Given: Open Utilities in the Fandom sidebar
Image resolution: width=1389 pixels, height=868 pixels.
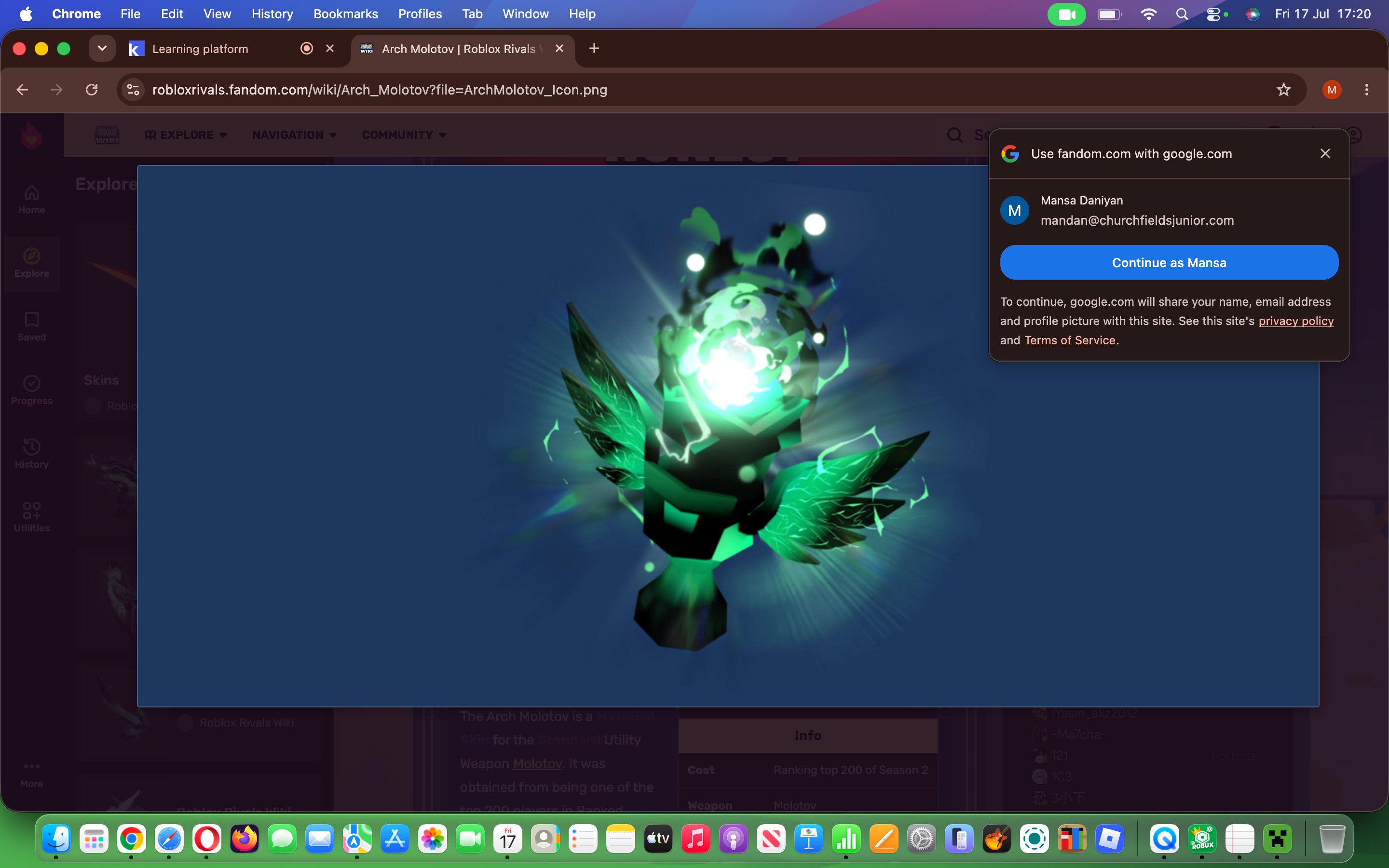Looking at the screenshot, I should (x=31, y=517).
